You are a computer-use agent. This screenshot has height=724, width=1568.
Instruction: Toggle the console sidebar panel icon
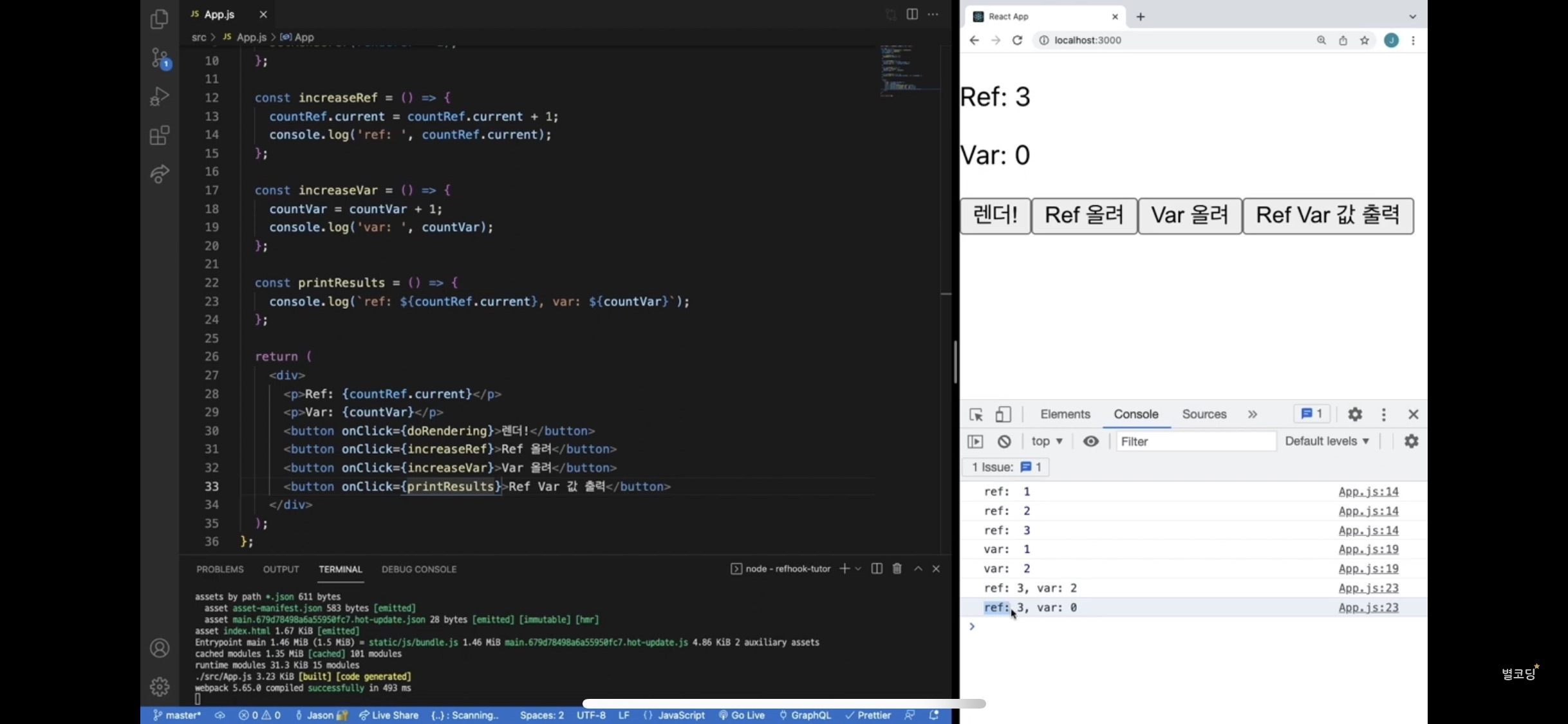pos(976,441)
